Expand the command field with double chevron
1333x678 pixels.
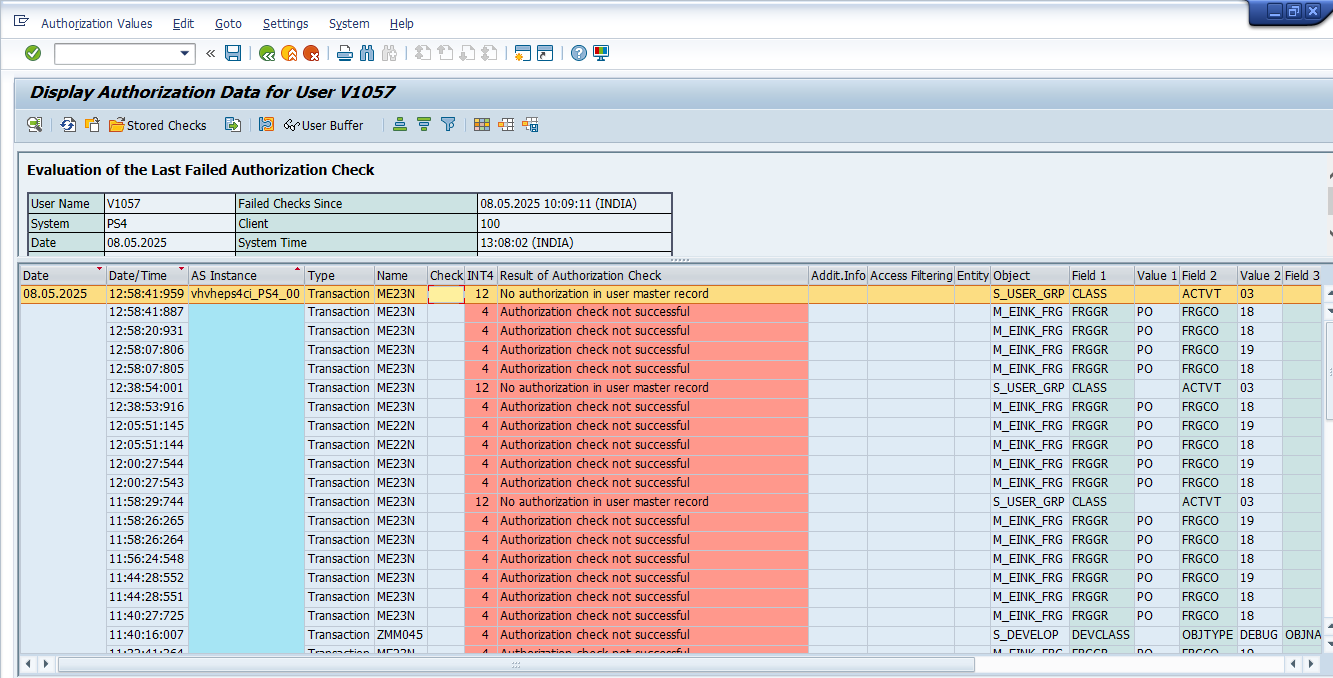coord(211,53)
